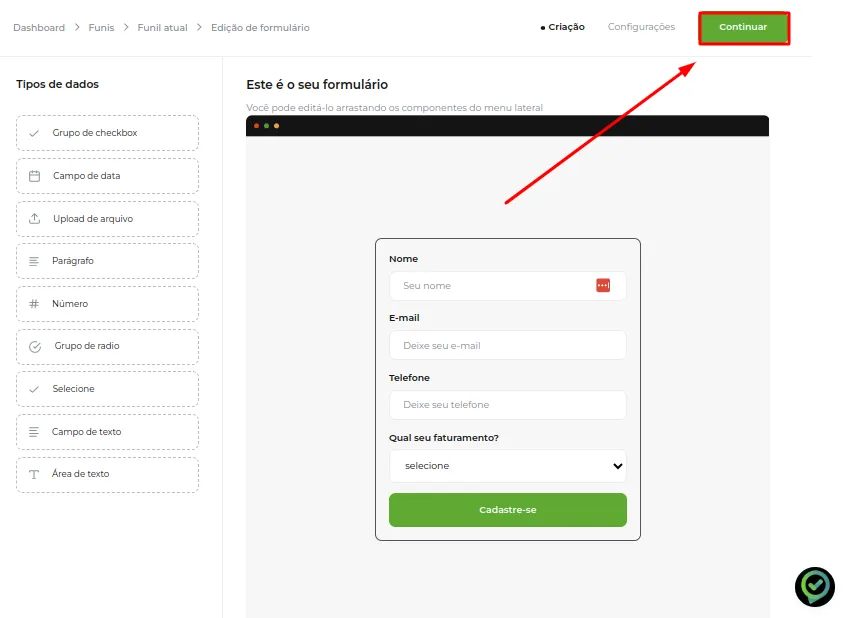
Task: Click the circled check icon beside Grupo de radio
Action: [35, 347]
